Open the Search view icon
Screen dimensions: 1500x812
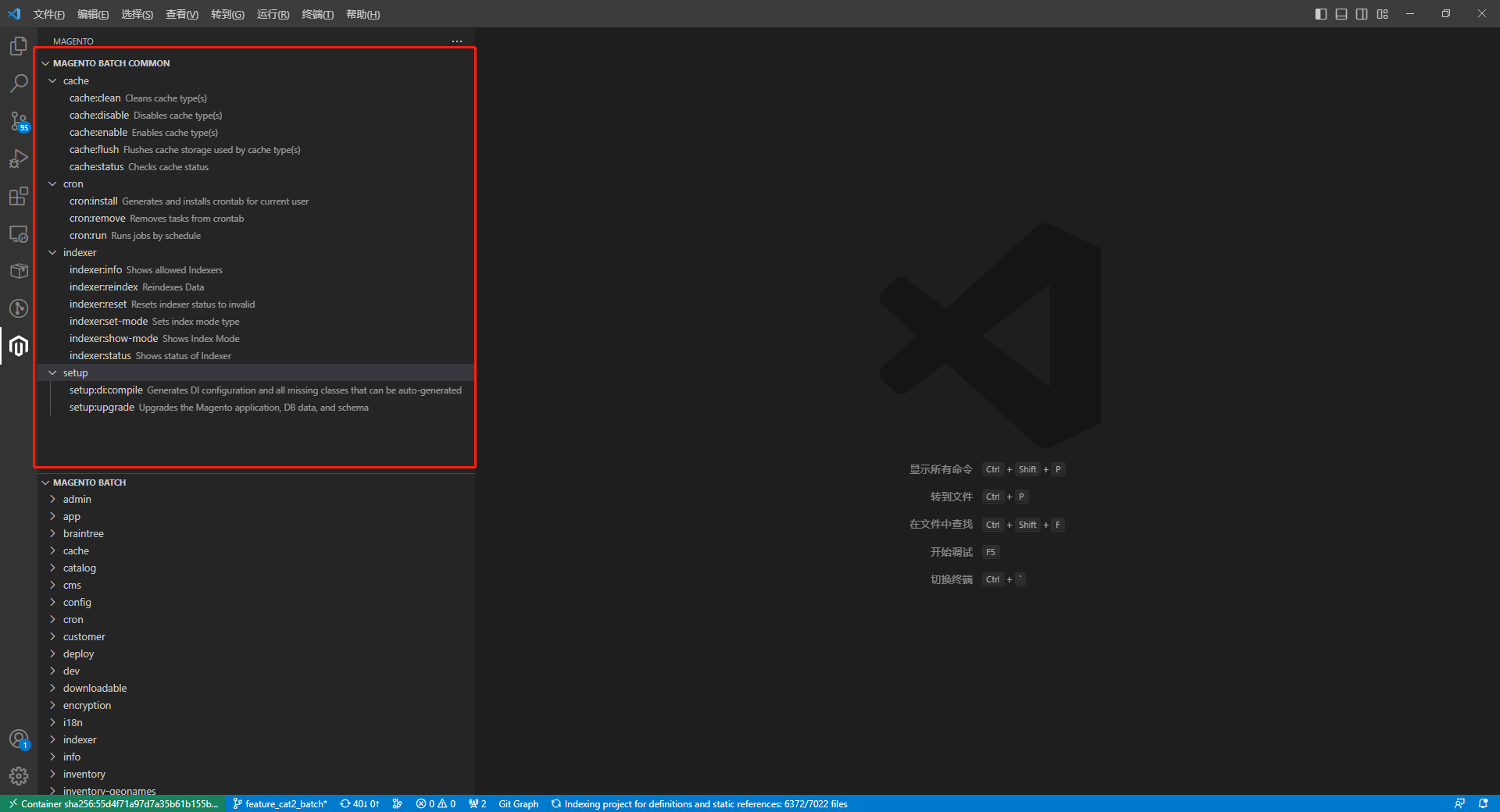[19, 84]
